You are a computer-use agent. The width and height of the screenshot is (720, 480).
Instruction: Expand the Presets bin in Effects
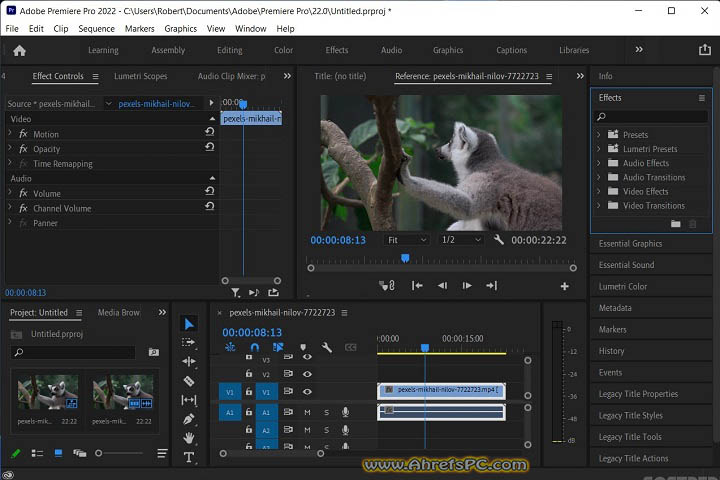tap(598, 135)
